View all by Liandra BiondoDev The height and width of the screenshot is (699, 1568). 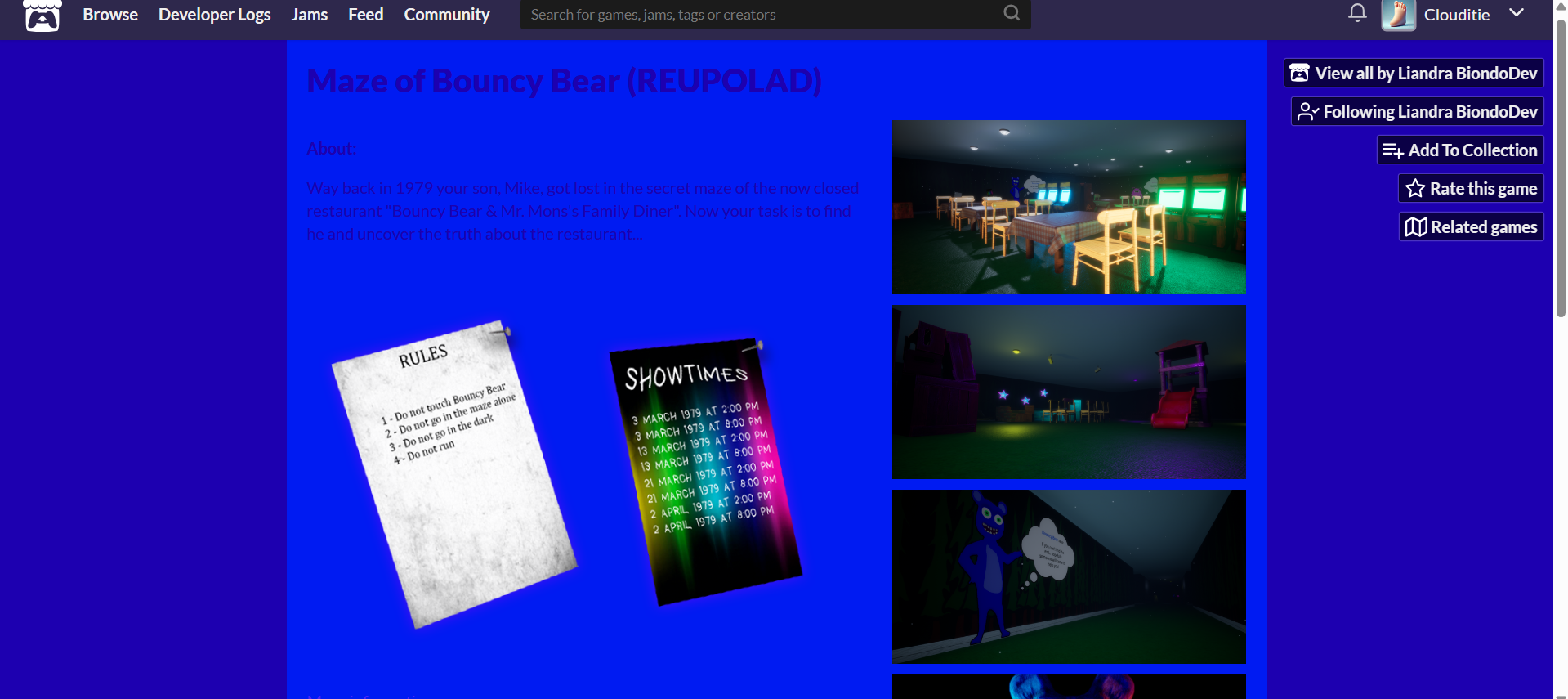[1414, 73]
